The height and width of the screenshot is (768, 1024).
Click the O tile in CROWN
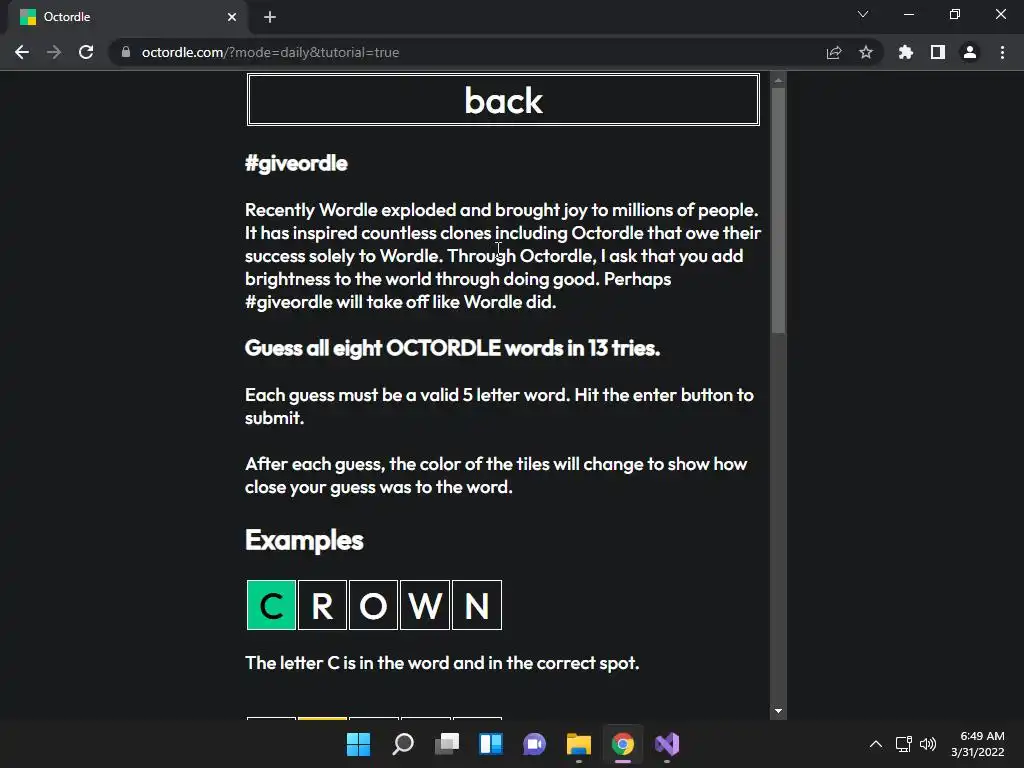pos(374,605)
